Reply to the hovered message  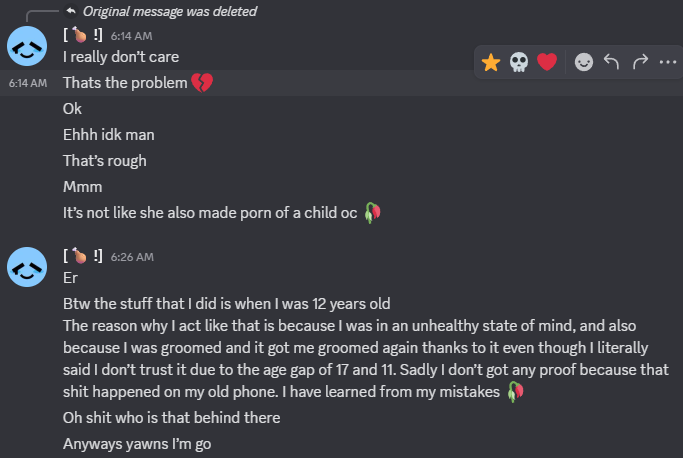[612, 62]
